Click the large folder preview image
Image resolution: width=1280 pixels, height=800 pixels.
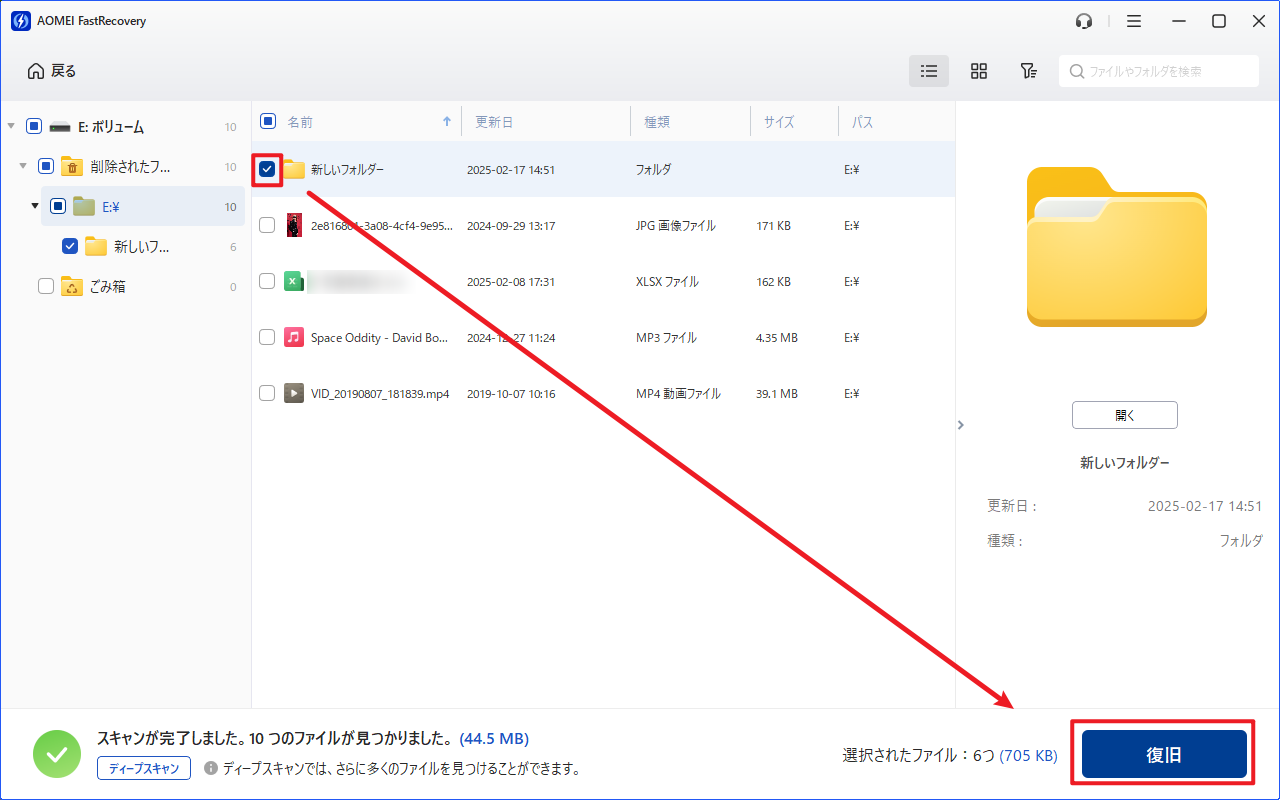pyautogui.click(x=1117, y=247)
